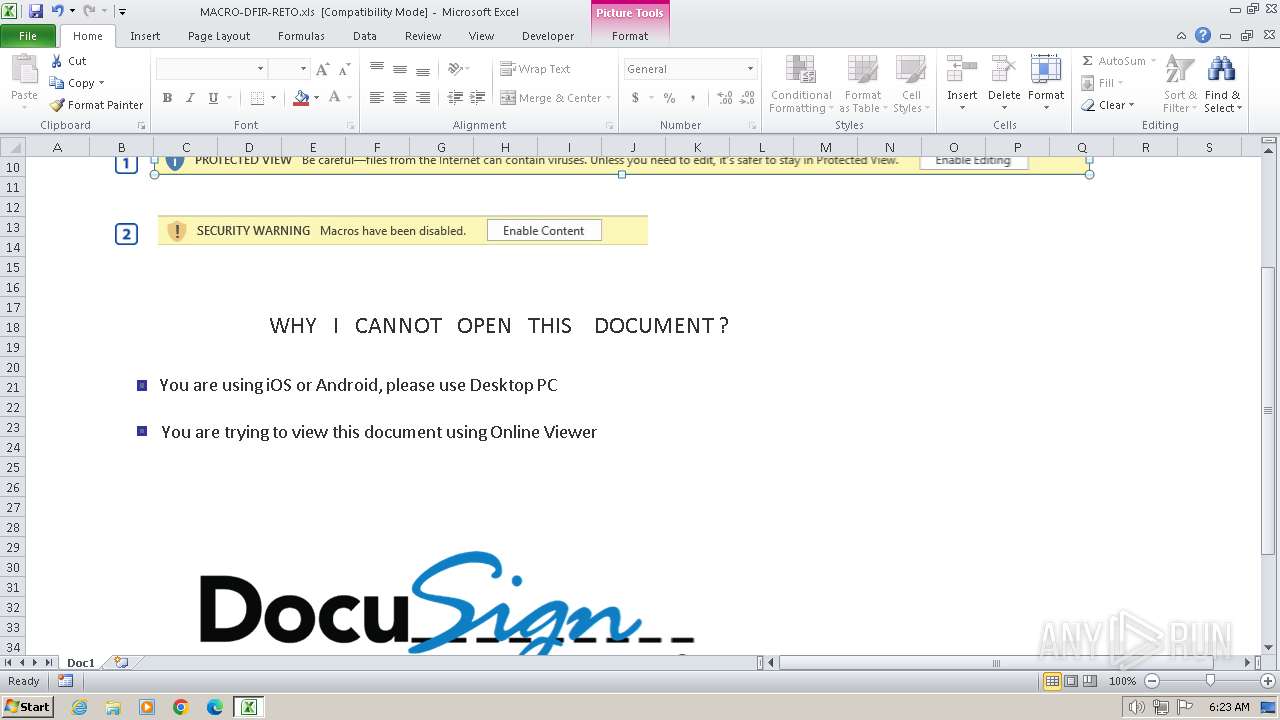Expand the Copy dropdown arrow
1280x720 pixels.
101,83
